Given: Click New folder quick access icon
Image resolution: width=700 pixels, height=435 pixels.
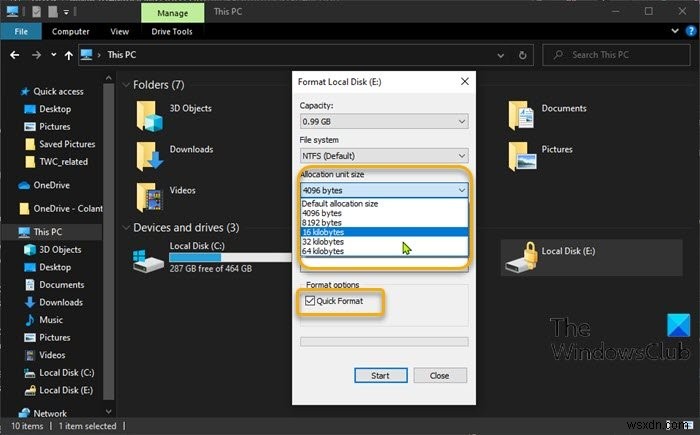Looking at the screenshot, I should pos(53,12).
